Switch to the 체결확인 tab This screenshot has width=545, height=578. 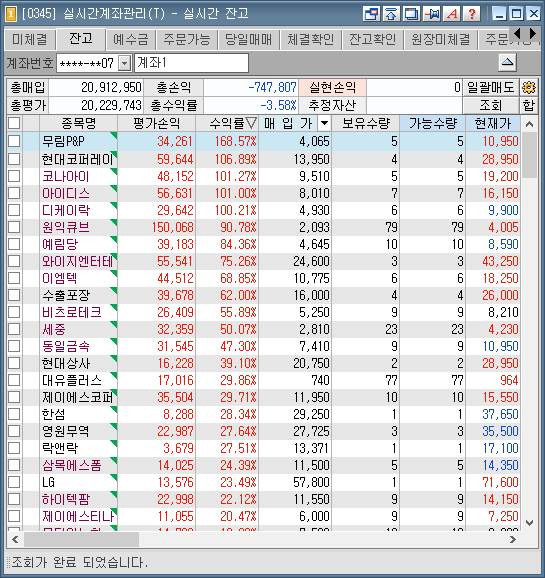click(x=311, y=39)
